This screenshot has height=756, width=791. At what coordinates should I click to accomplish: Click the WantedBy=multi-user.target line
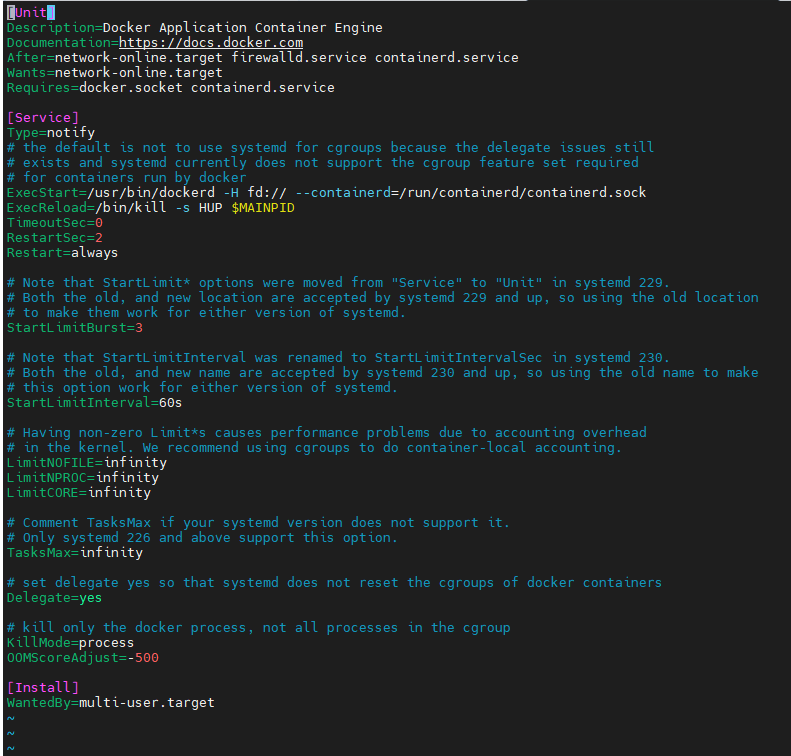tap(110, 703)
